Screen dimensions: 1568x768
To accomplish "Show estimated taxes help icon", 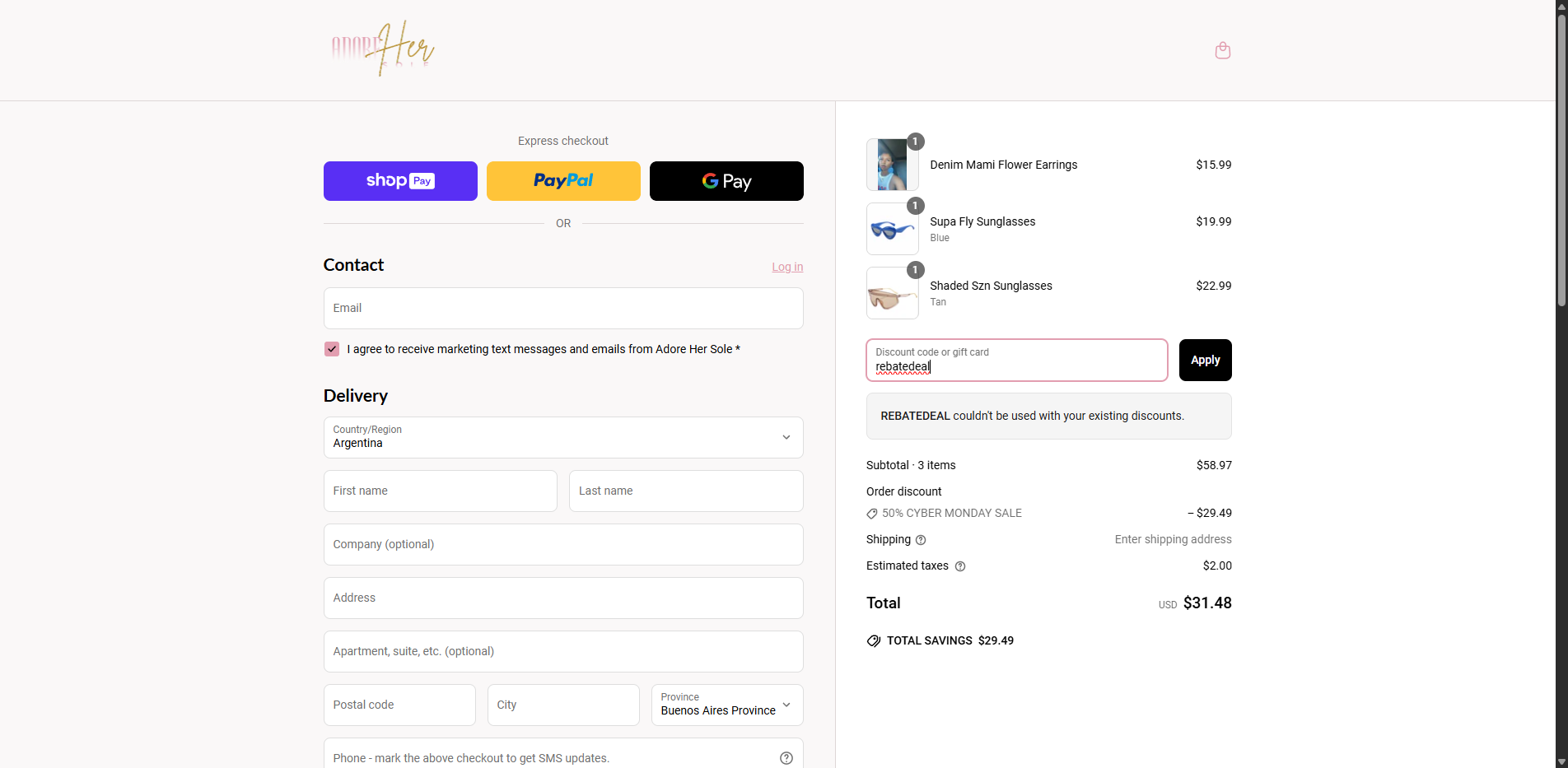I will click(x=960, y=566).
